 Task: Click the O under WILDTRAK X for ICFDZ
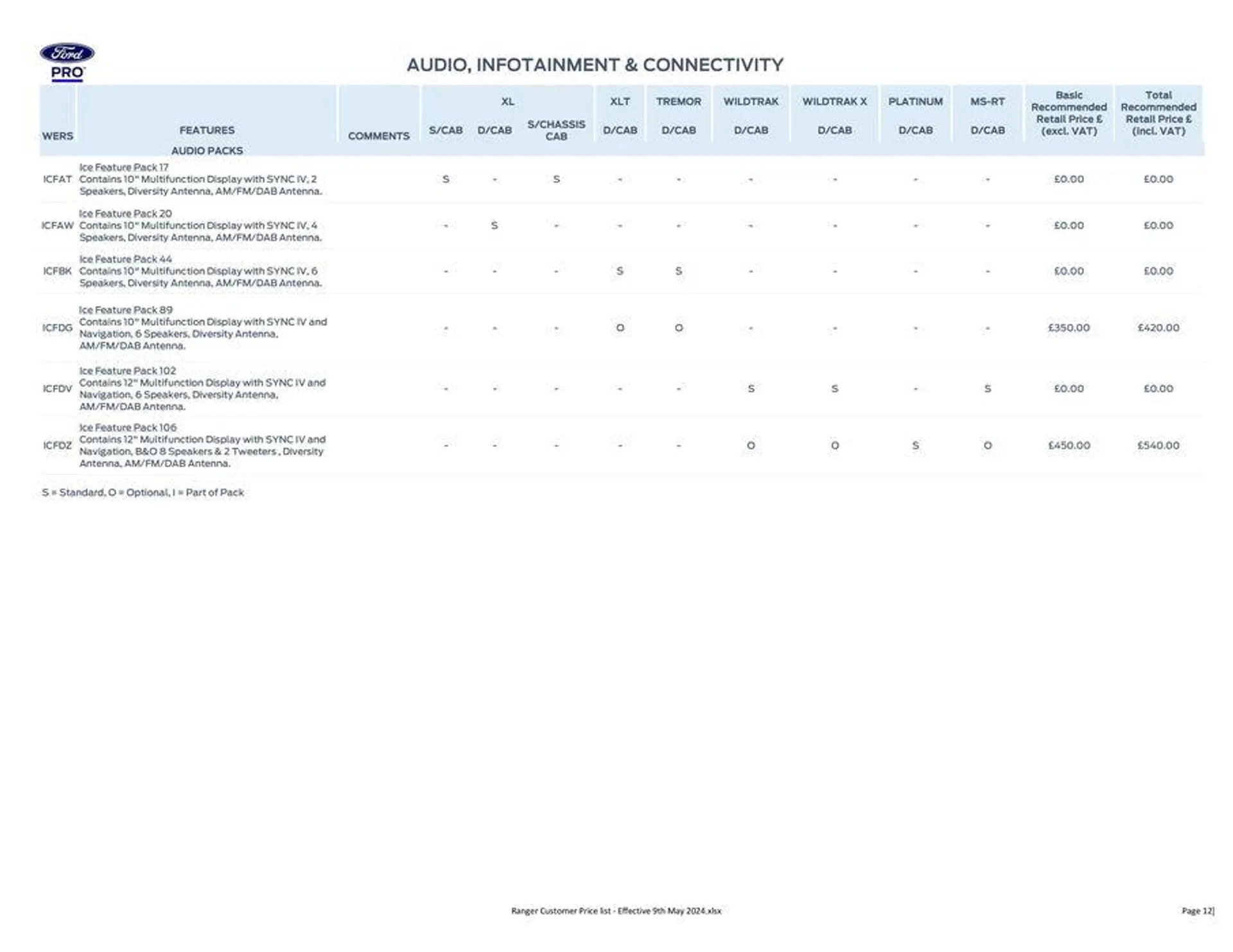coord(834,445)
